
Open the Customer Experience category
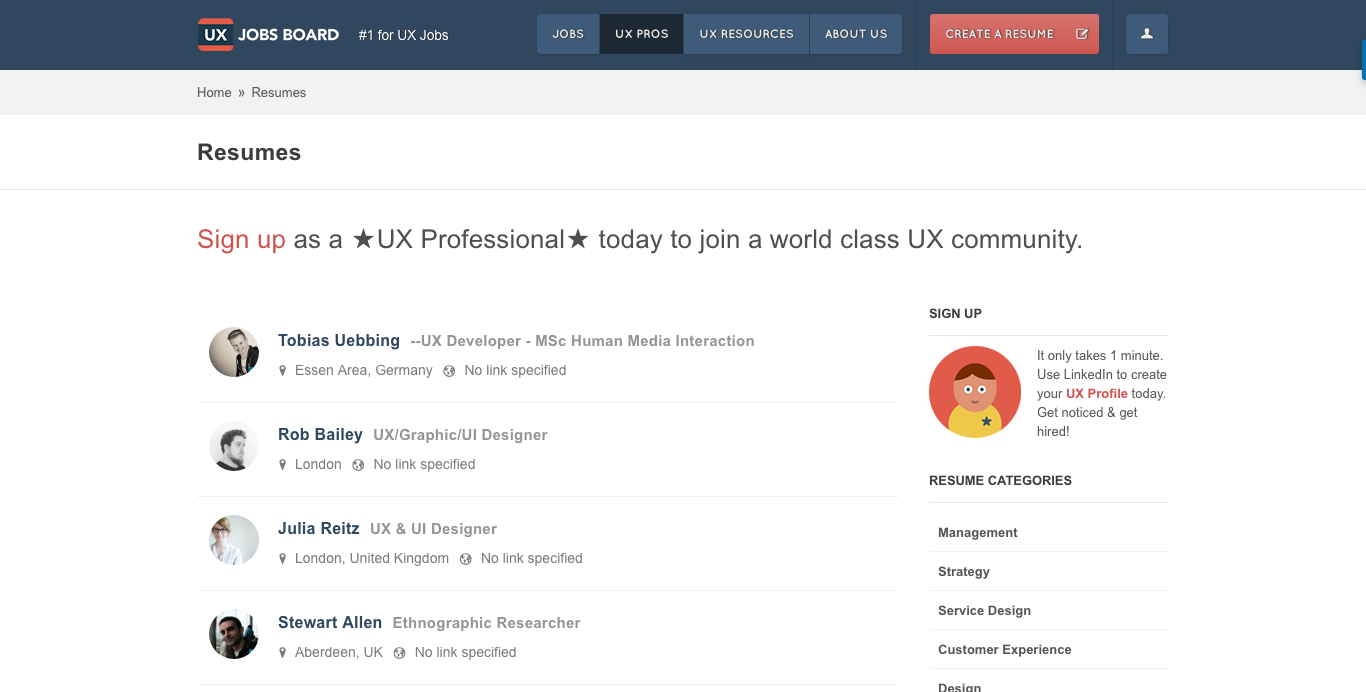coord(1004,649)
